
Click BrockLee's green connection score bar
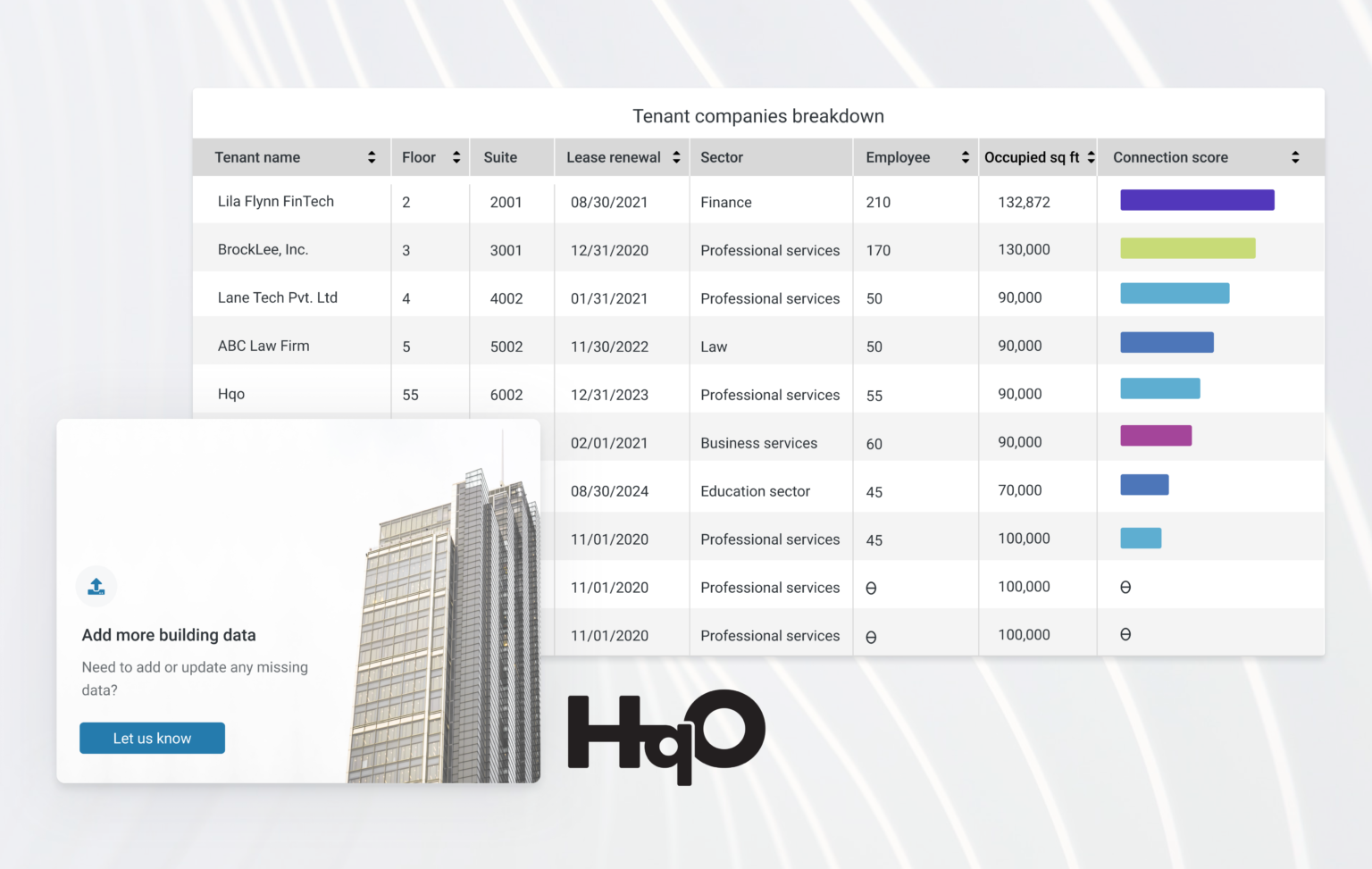tap(1187, 247)
